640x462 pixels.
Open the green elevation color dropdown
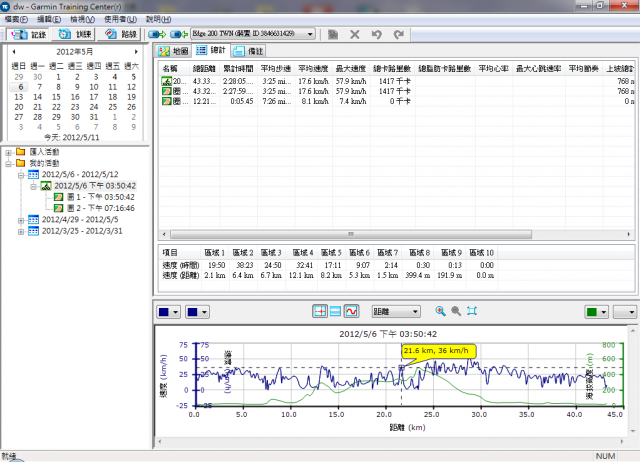click(x=596, y=312)
